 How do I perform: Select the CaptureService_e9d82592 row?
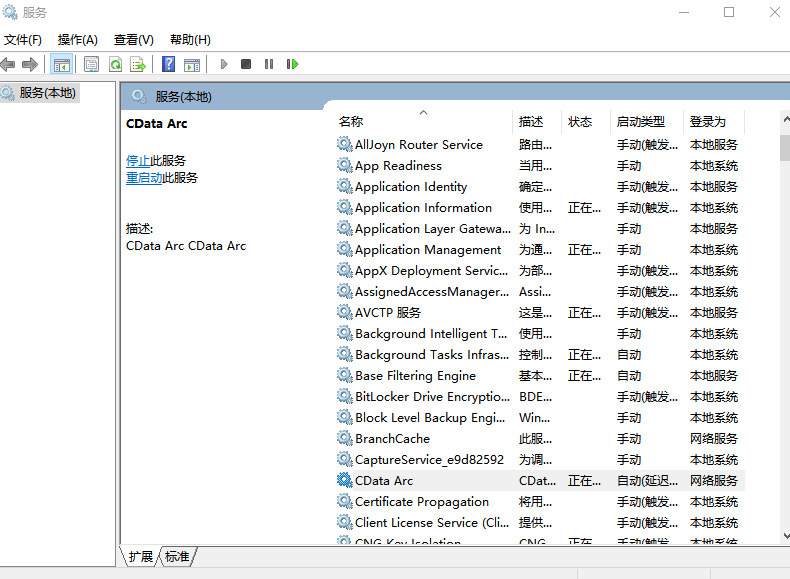[540, 460]
